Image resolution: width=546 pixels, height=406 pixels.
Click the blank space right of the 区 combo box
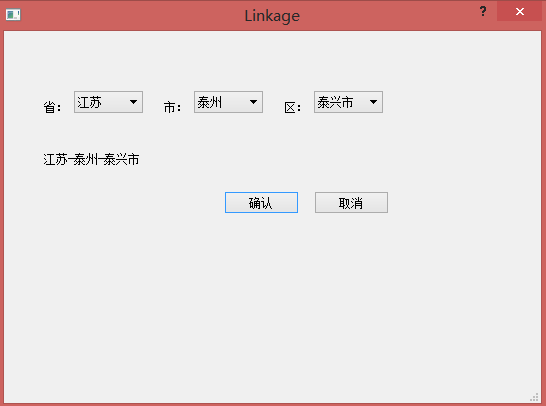460,102
